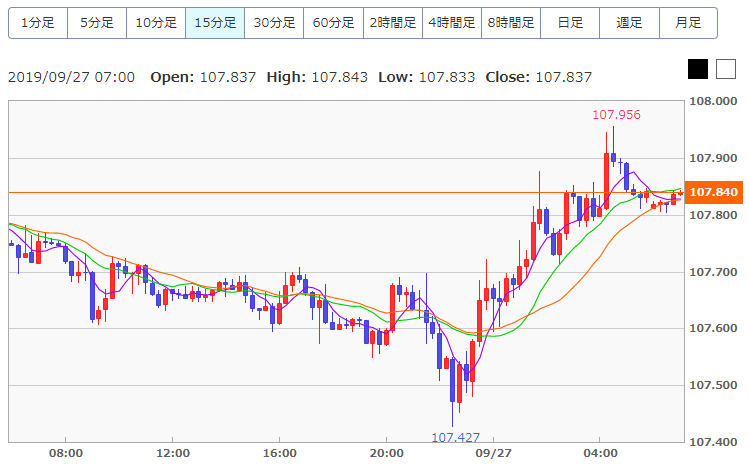Apply the white chart theme swatch
Screen dimensions: 749x466
726,69
